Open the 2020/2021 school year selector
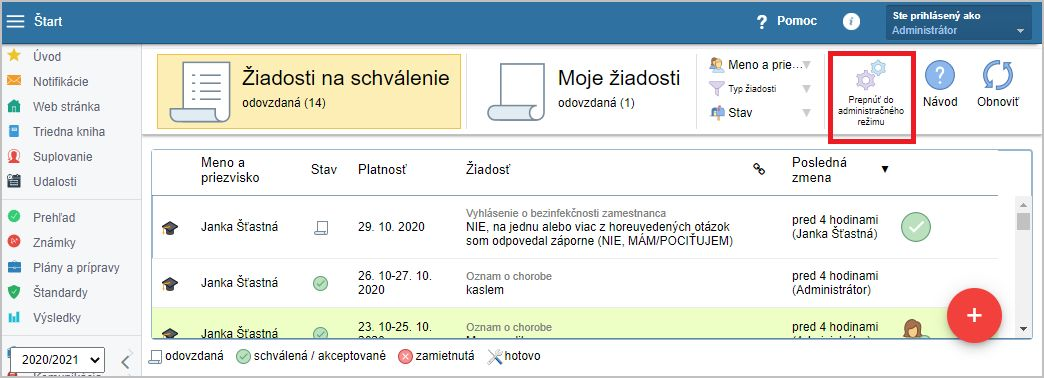 [59, 360]
